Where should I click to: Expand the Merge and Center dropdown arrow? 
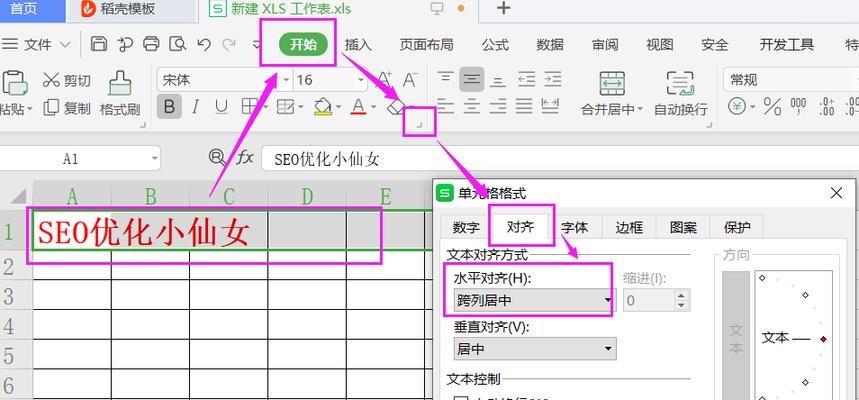click(640, 109)
